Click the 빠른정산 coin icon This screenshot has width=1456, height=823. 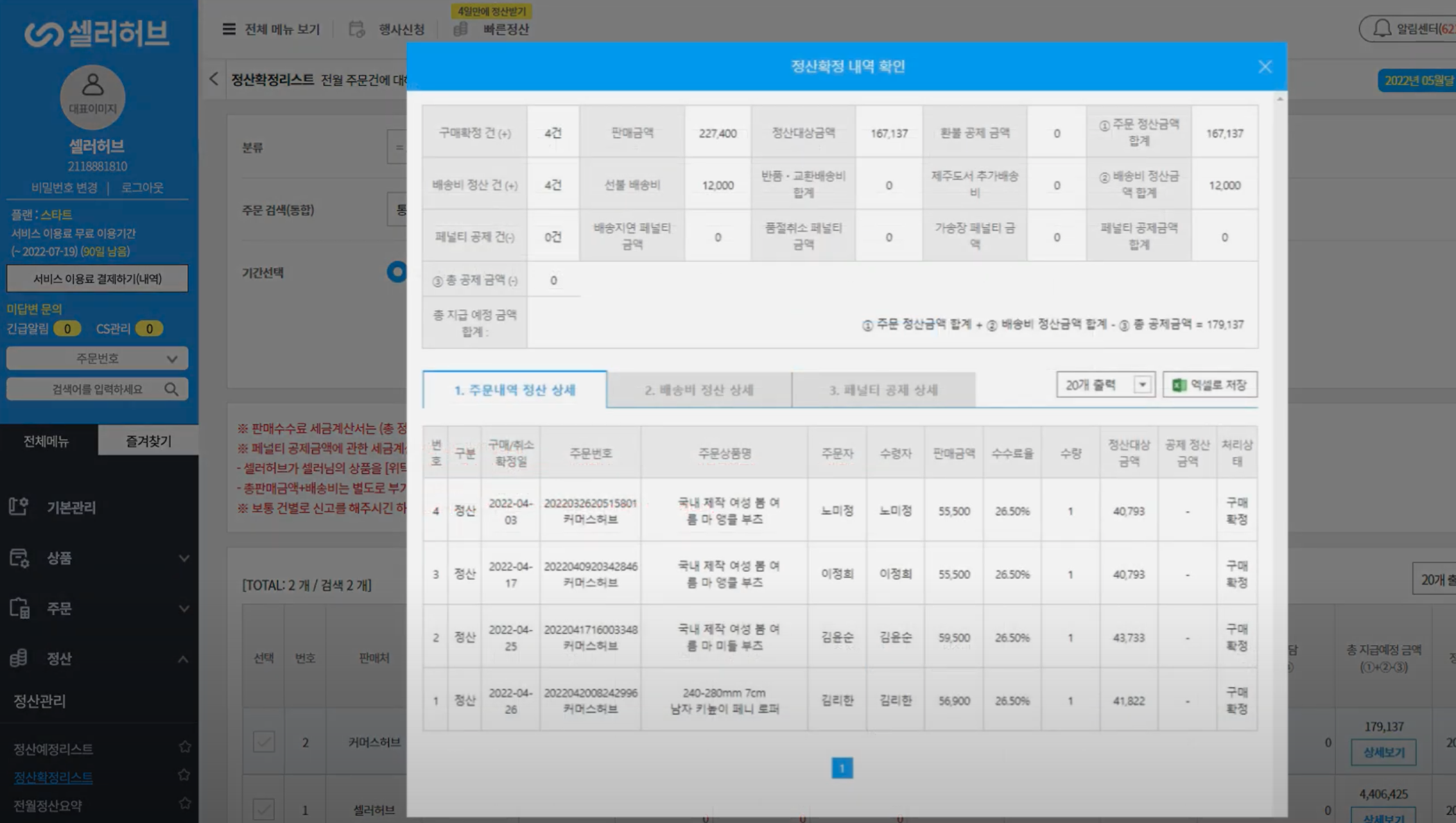460,30
